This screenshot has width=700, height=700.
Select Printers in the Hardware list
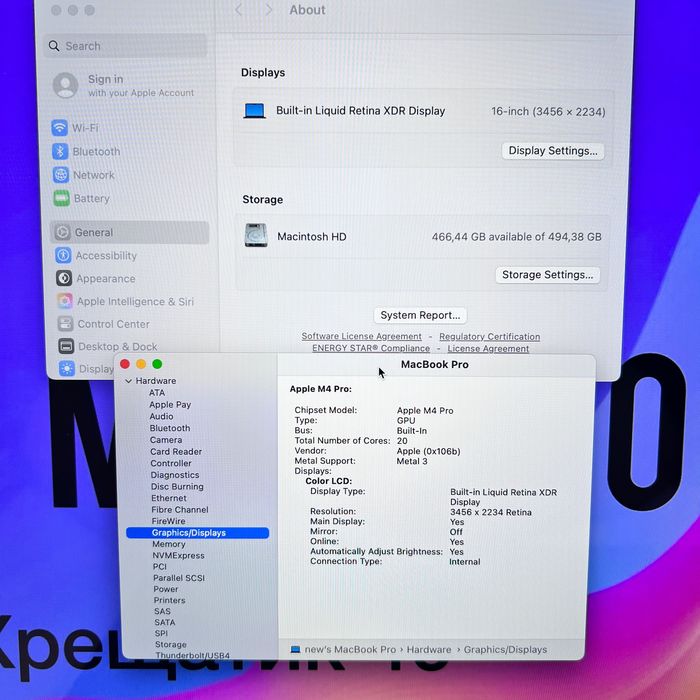[170, 600]
